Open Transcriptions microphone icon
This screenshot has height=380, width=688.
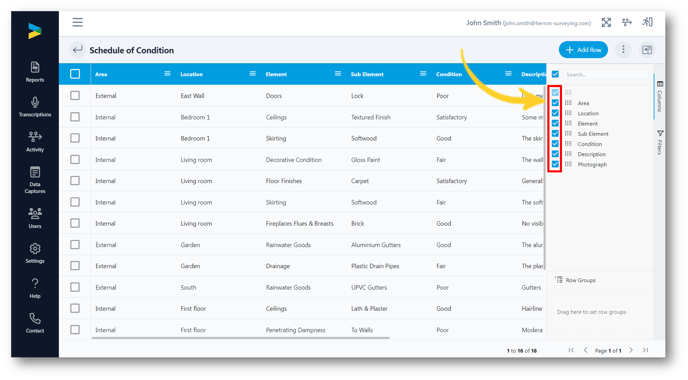pos(35,107)
